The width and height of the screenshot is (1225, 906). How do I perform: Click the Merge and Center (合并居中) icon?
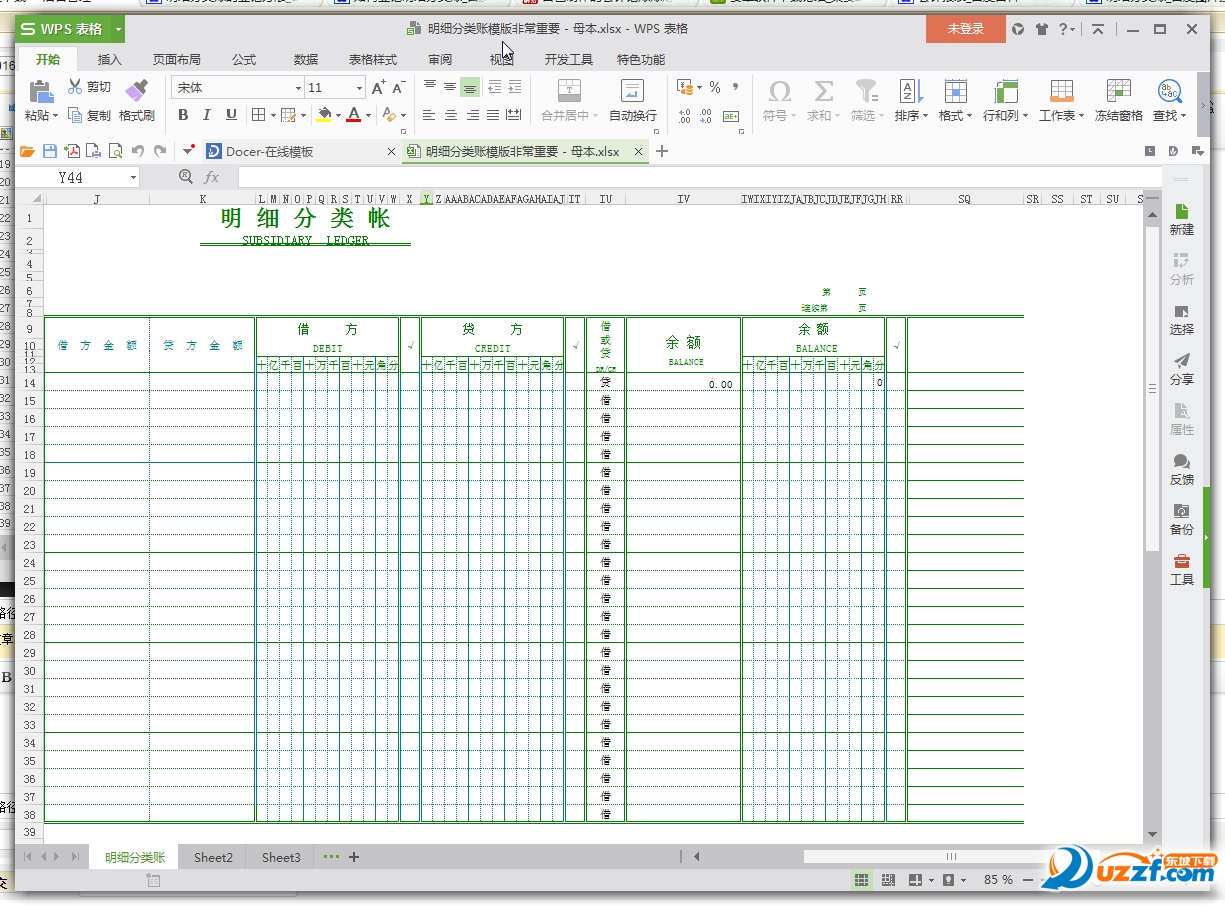[569, 91]
